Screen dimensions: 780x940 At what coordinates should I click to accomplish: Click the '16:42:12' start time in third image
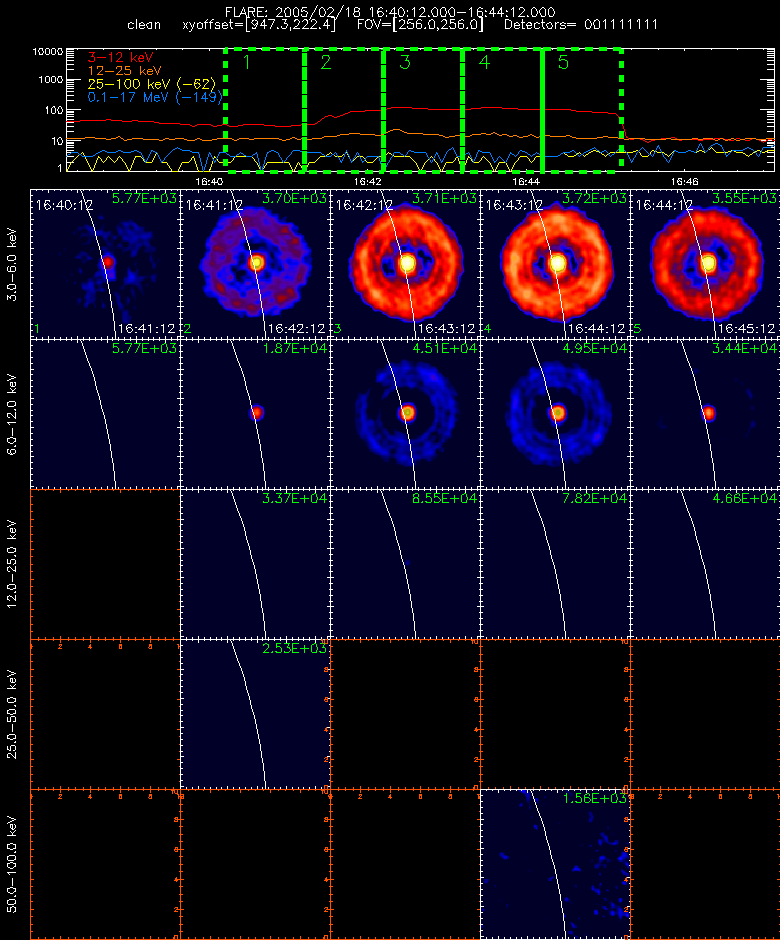pos(364,206)
